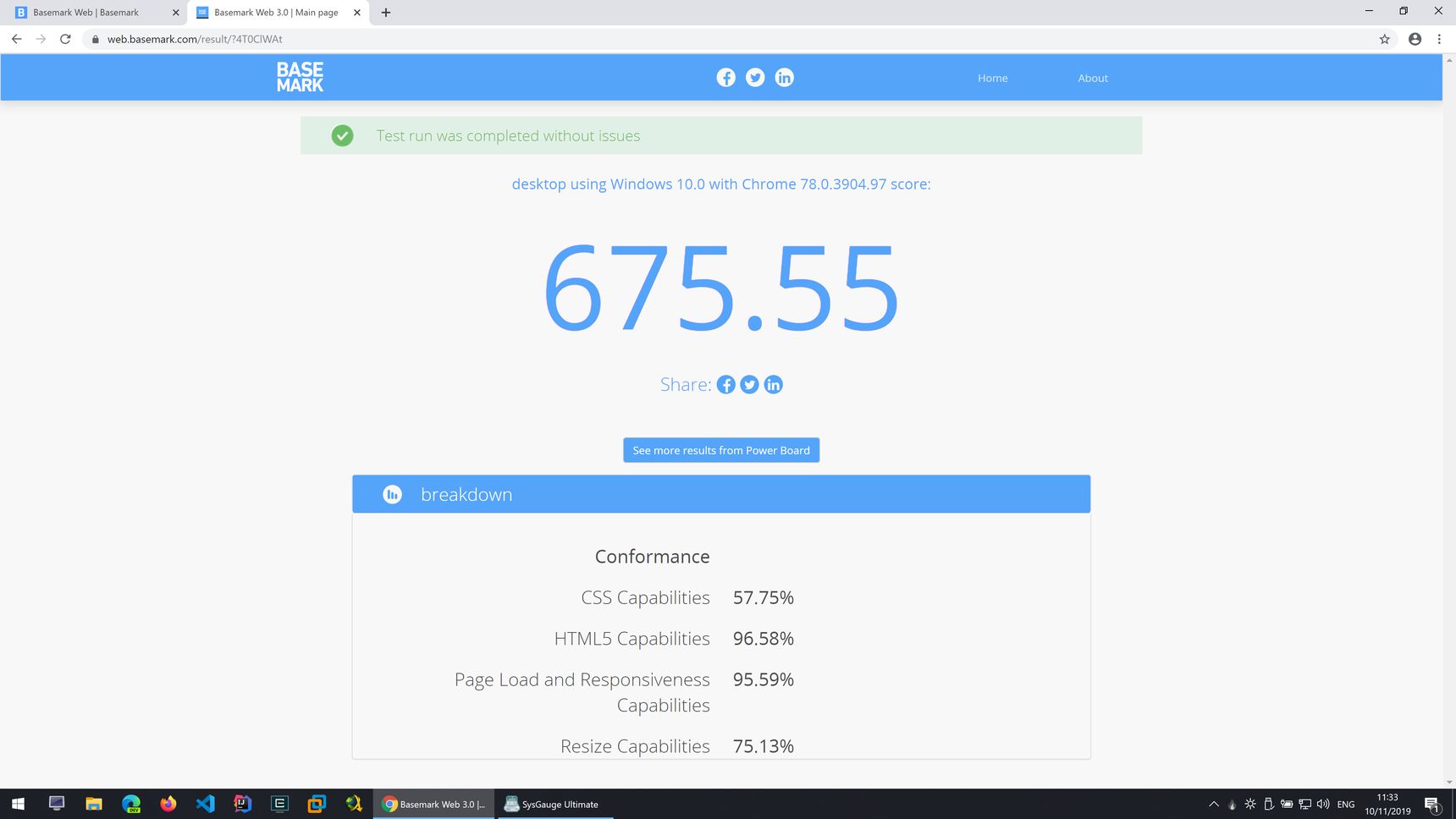Click the CSS Capabilities 57.75% value

(764, 598)
